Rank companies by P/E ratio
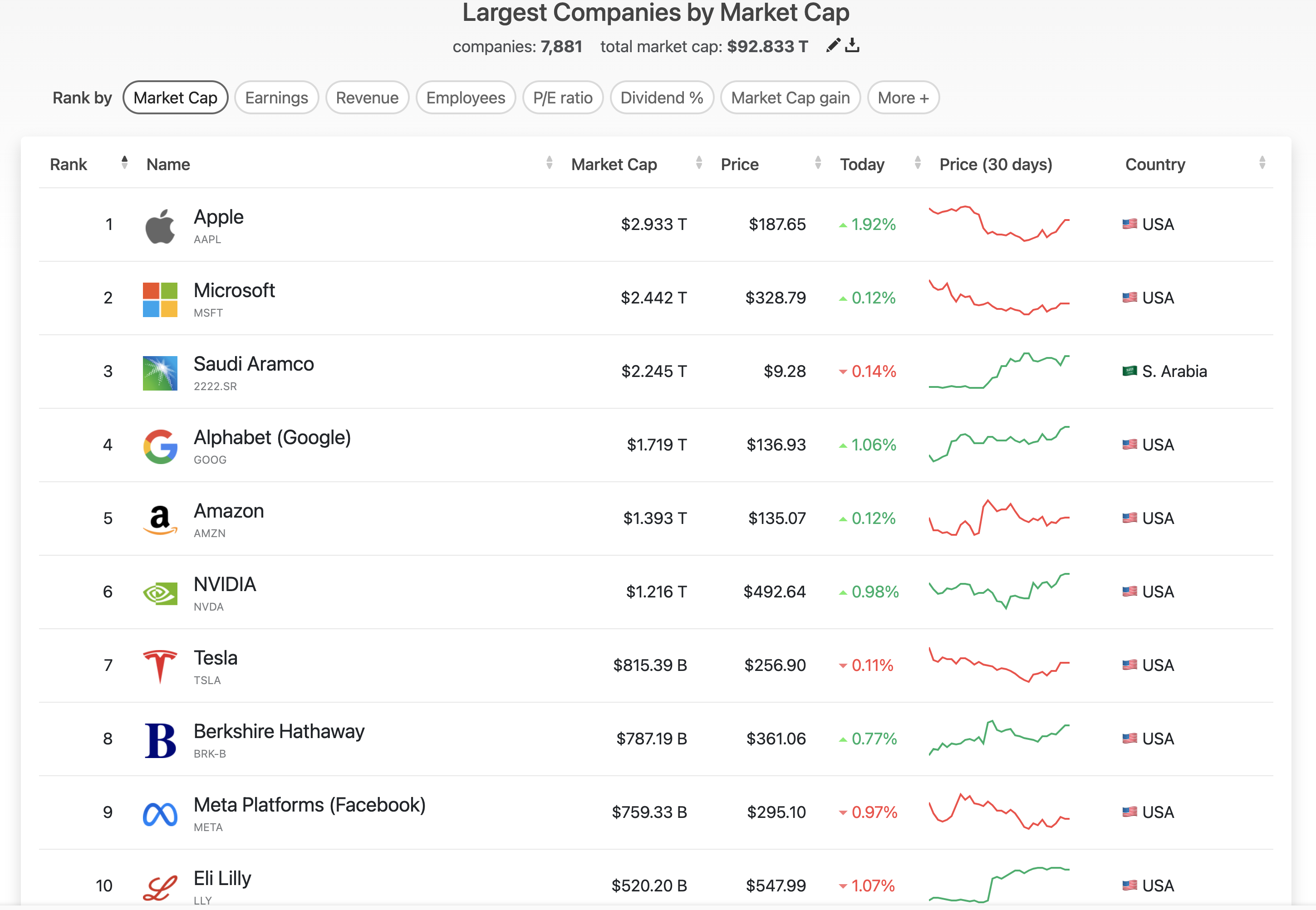 [563, 98]
